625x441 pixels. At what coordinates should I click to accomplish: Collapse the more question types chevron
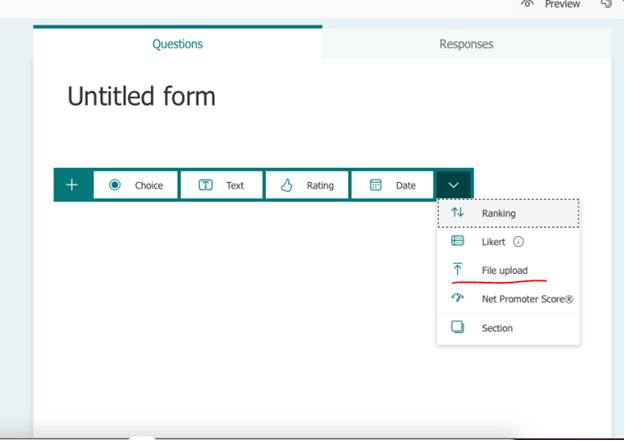click(454, 185)
